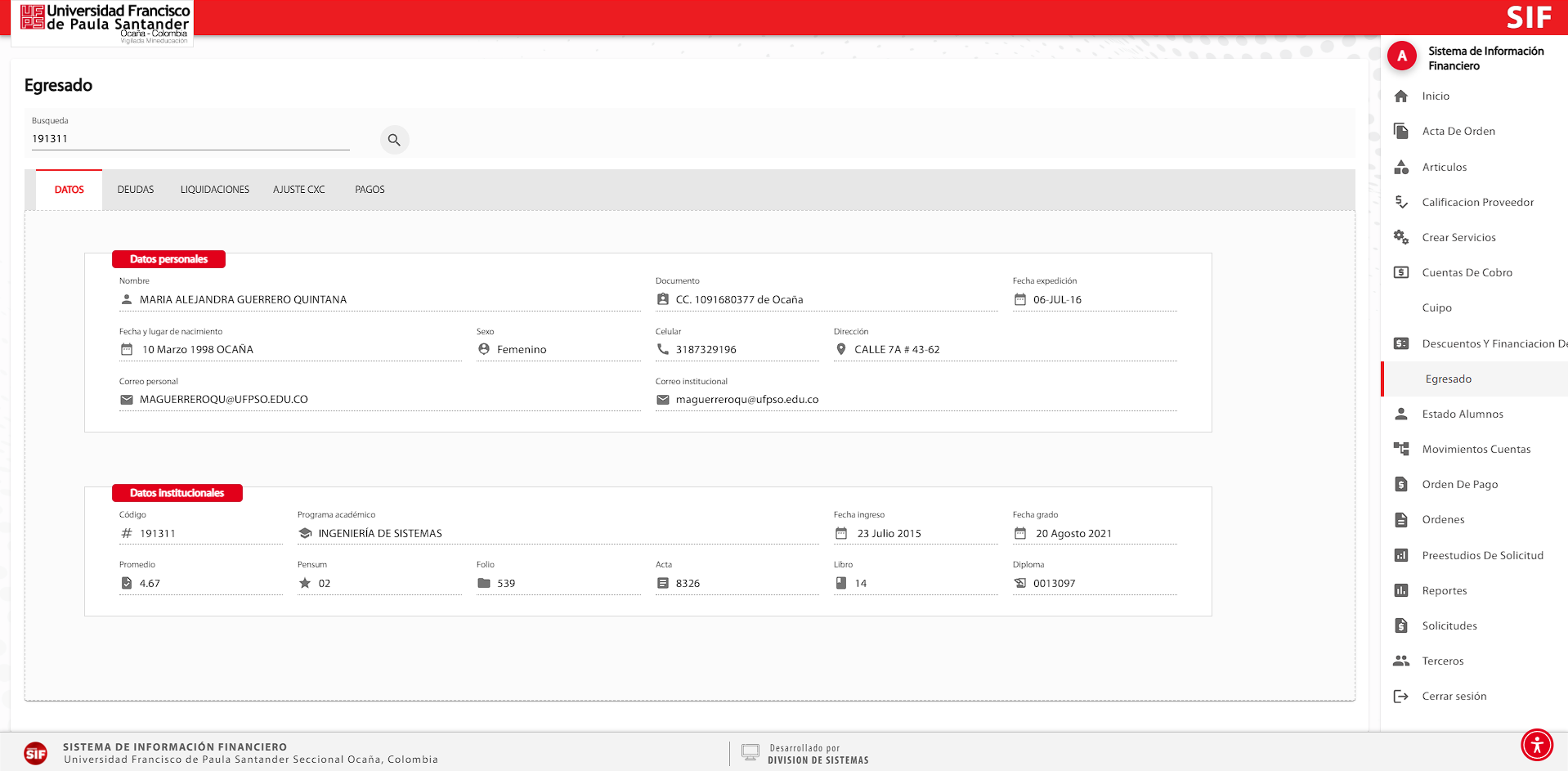Click the Movimientos Cuentas tree icon
The width and height of the screenshot is (1568, 771).
pyautogui.click(x=1401, y=449)
